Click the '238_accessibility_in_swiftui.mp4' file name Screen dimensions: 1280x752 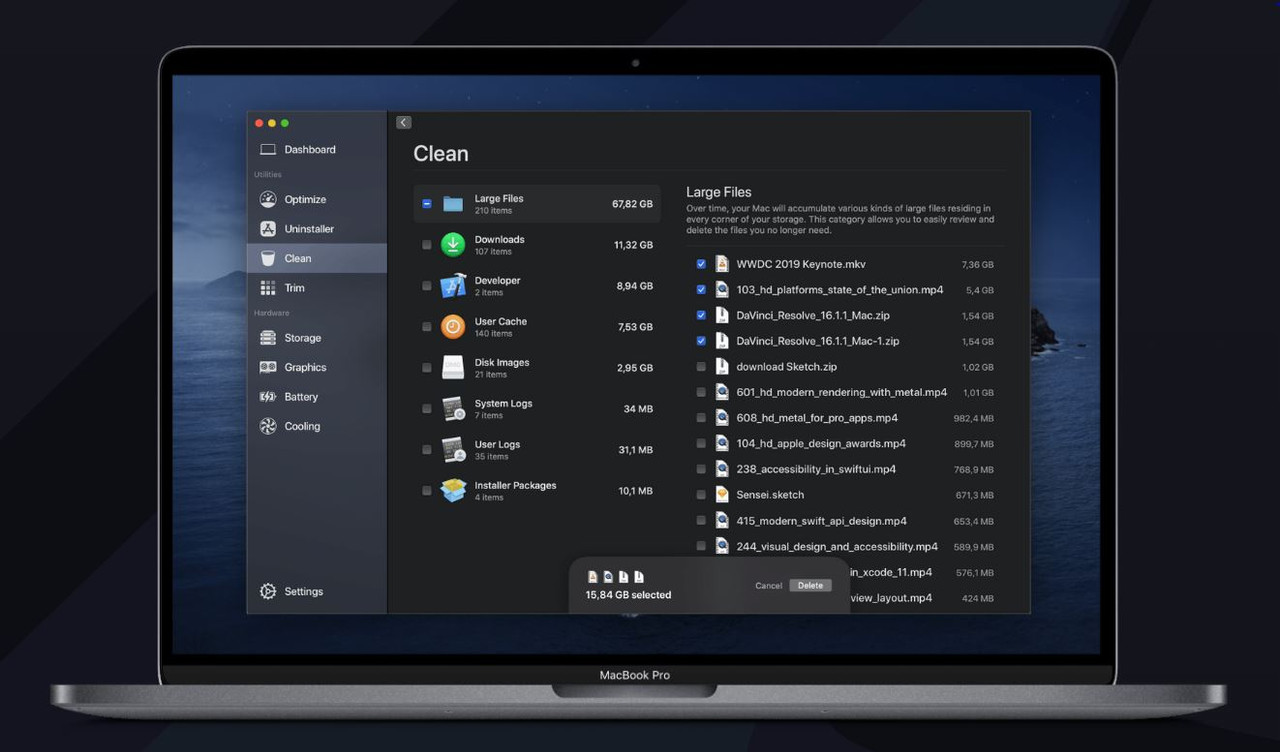click(816, 469)
